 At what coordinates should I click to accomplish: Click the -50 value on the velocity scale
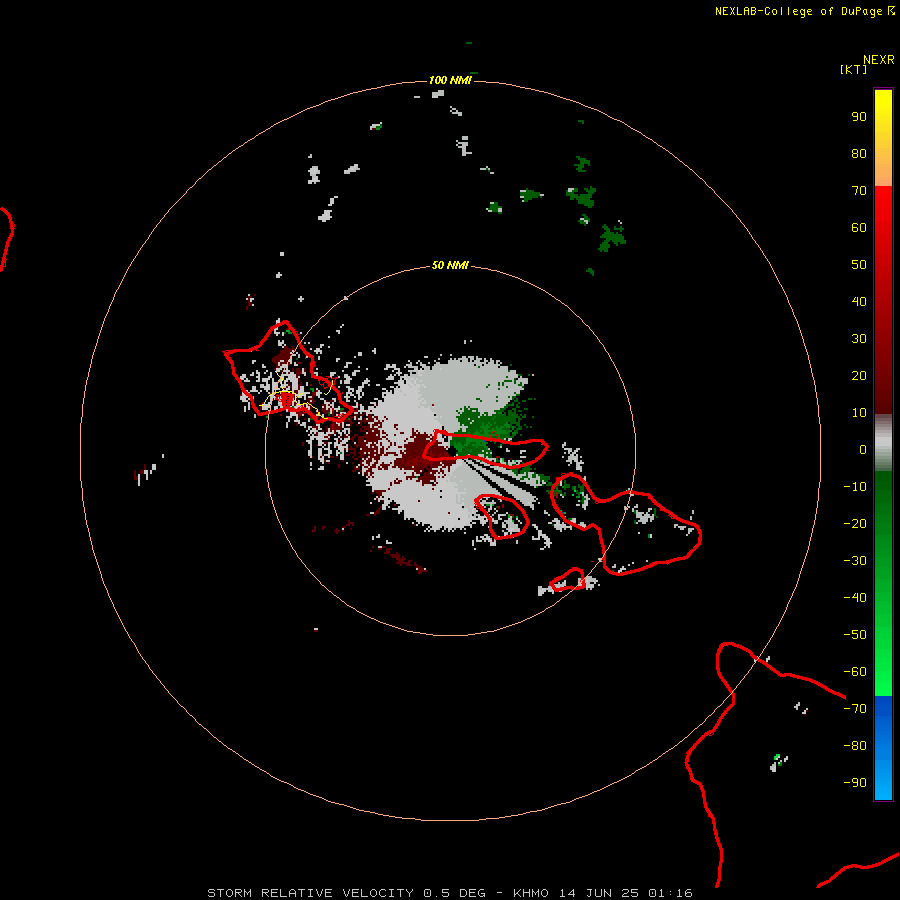(x=855, y=635)
